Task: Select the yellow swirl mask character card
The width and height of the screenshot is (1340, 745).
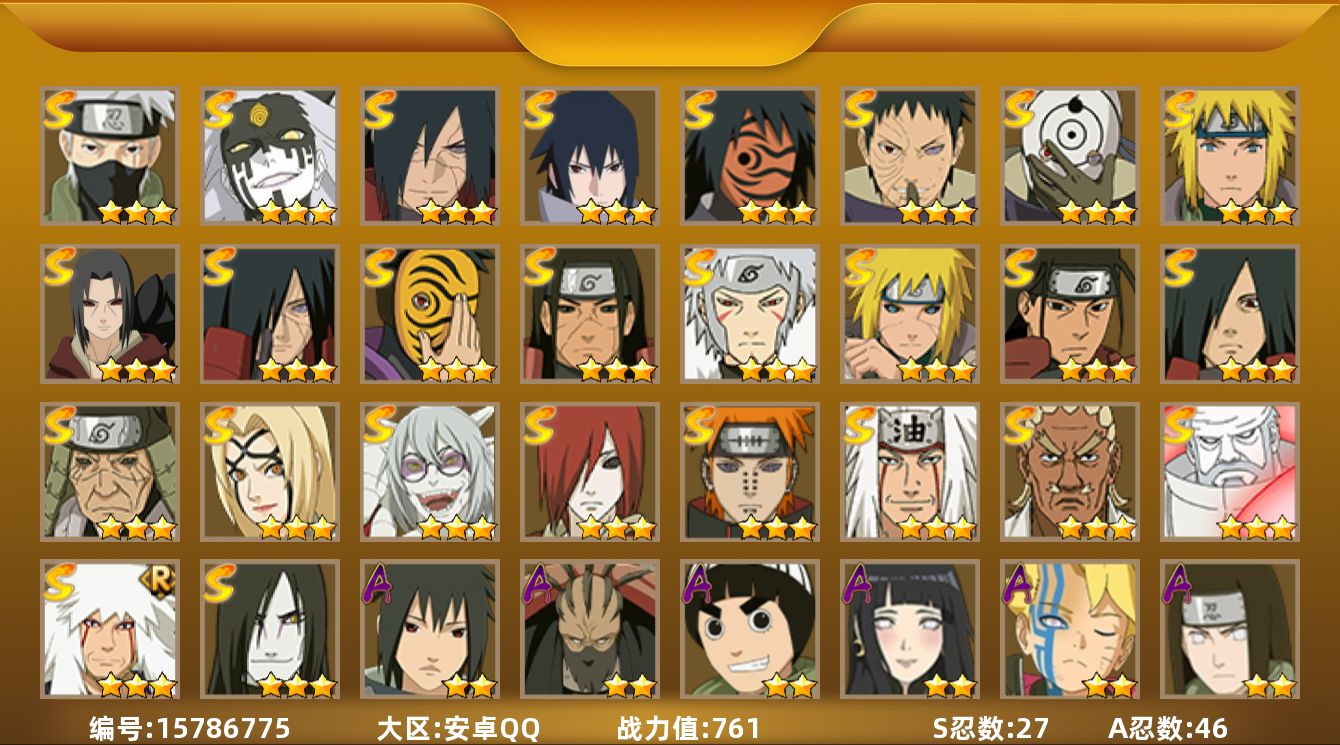Action: (x=430, y=313)
